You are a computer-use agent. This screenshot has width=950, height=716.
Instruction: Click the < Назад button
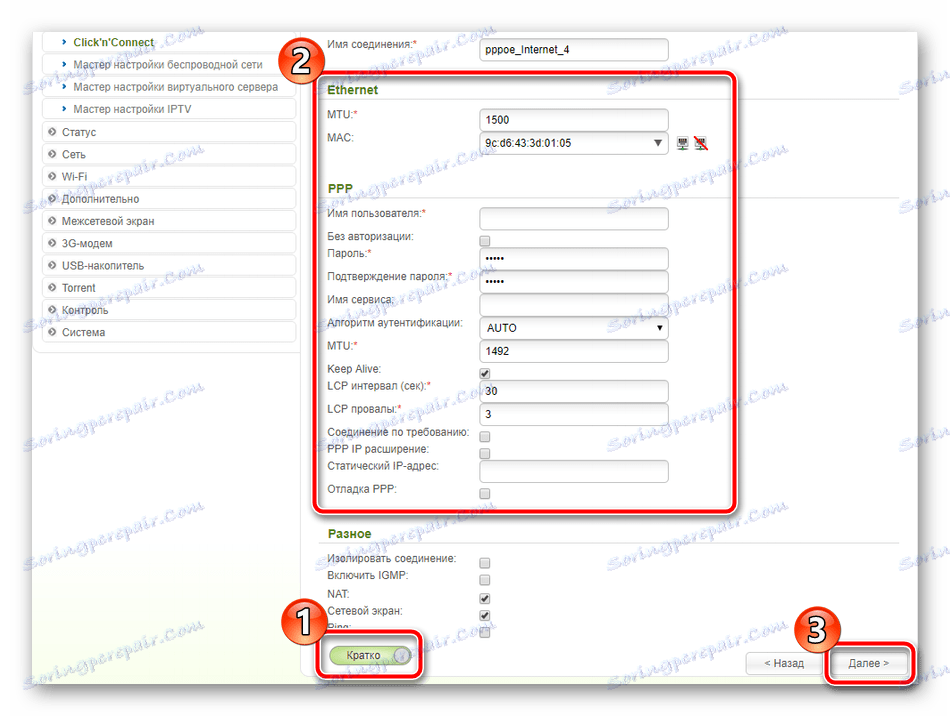coord(784,663)
